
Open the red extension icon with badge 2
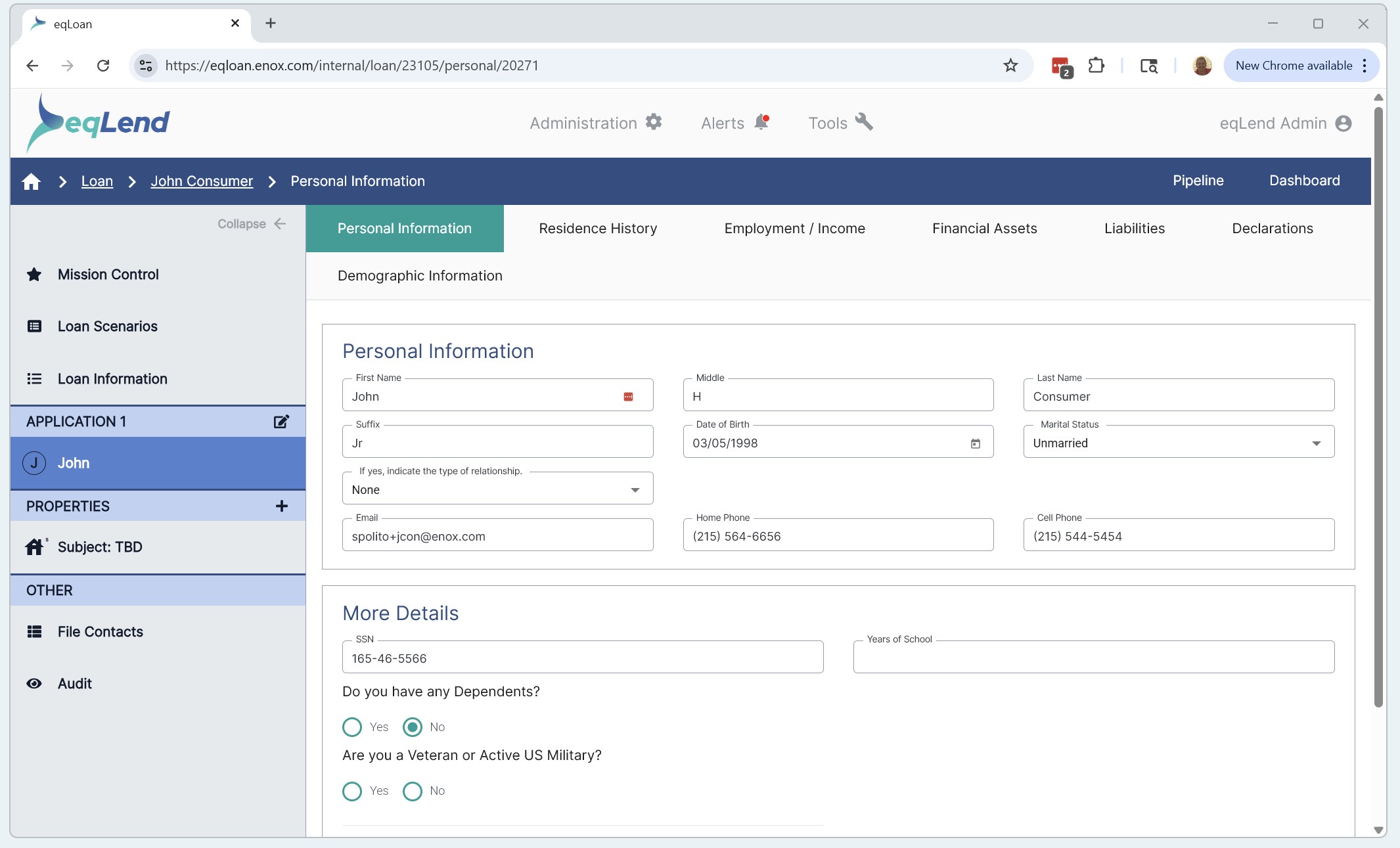[x=1062, y=66]
